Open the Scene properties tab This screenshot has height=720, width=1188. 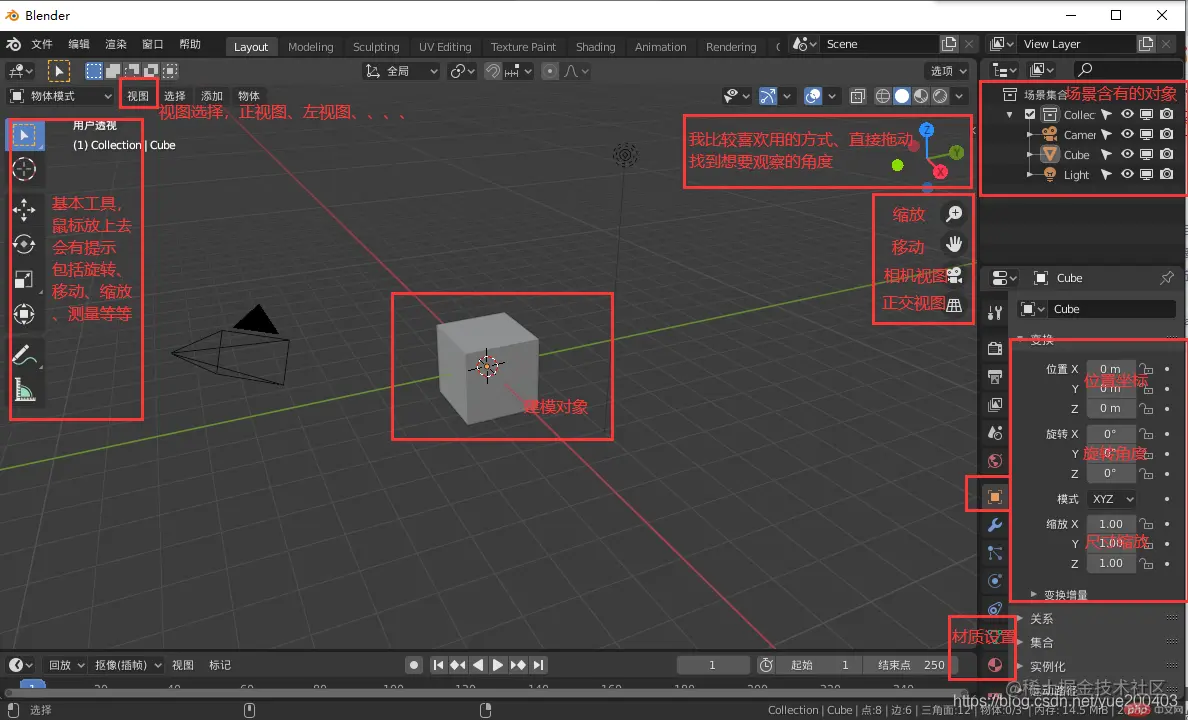[x=995, y=433]
